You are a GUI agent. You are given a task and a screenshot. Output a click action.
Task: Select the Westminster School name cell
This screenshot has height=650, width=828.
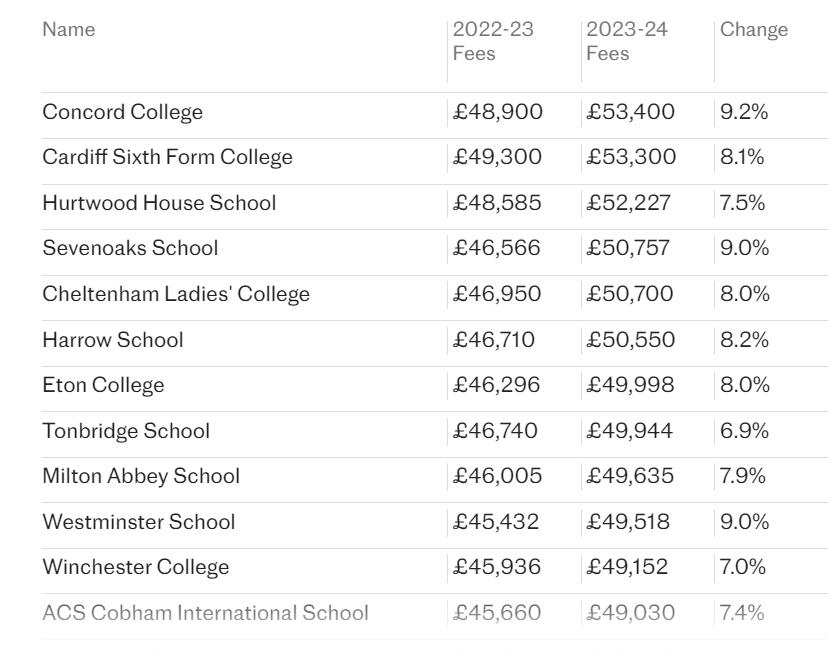pyautogui.click(x=139, y=522)
